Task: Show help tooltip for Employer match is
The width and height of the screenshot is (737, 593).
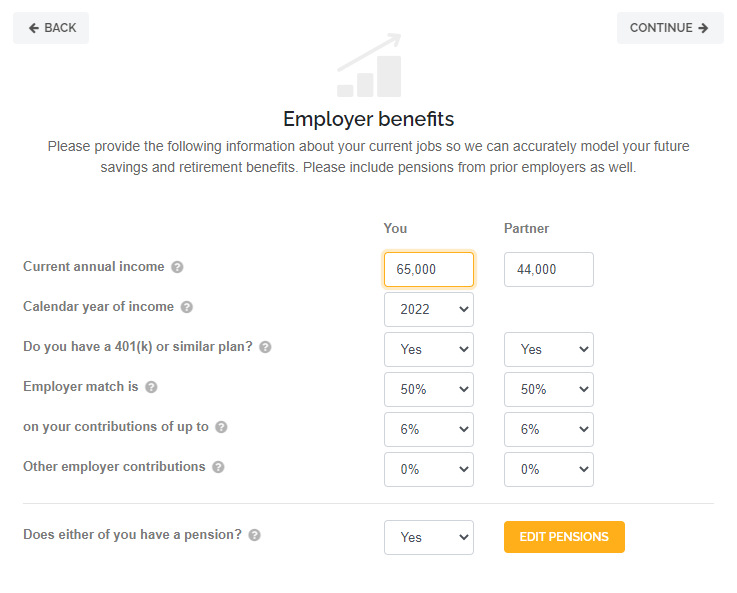Action: 151,387
